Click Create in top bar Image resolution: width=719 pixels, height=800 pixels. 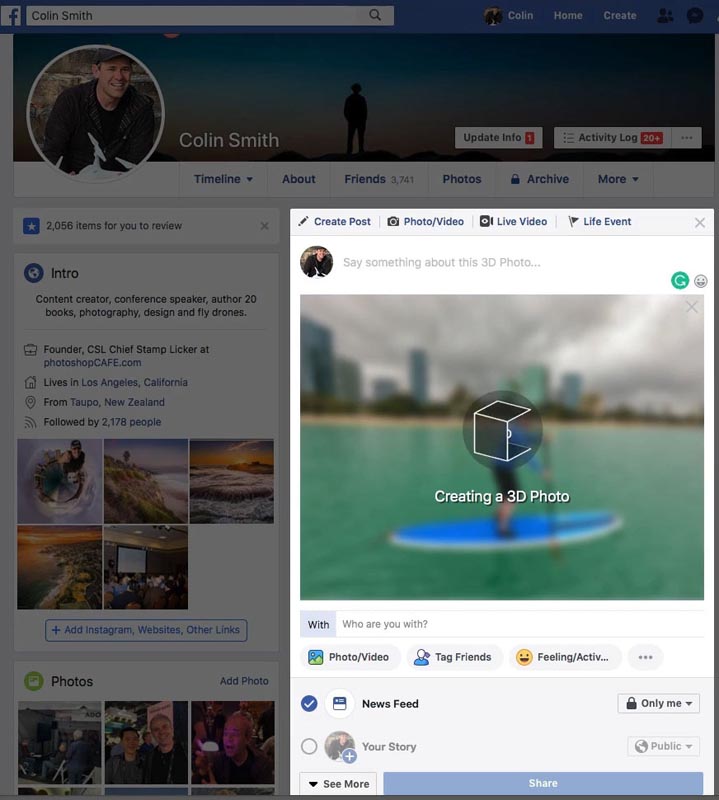pos(619,16)
